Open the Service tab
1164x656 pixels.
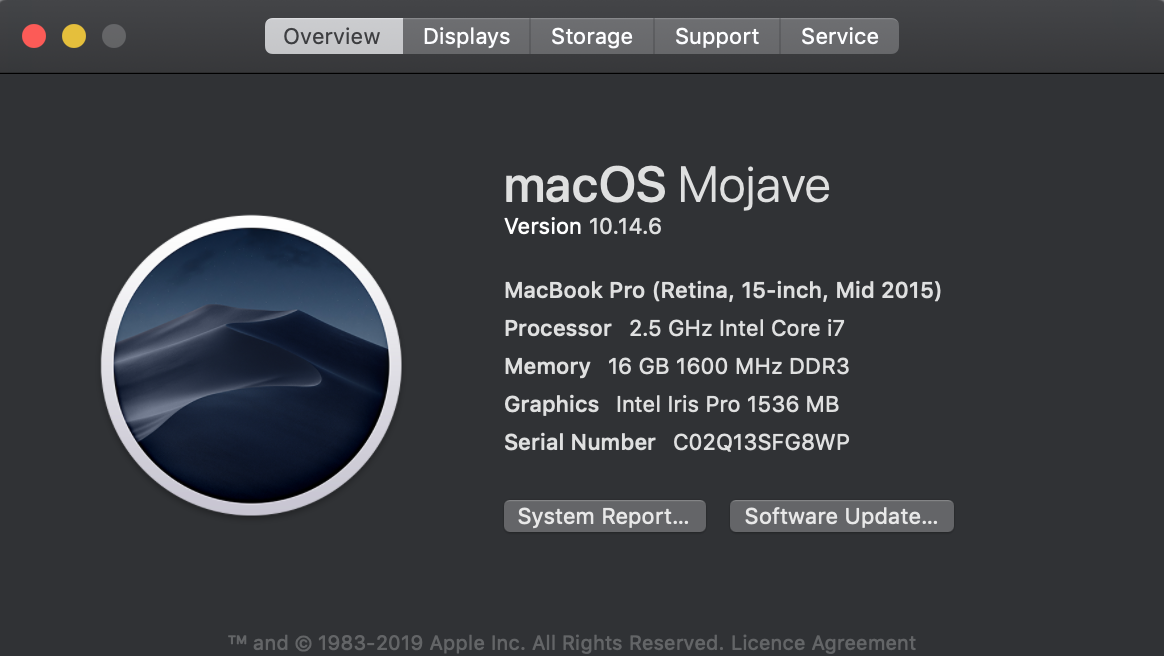click(x=840, y=36)
